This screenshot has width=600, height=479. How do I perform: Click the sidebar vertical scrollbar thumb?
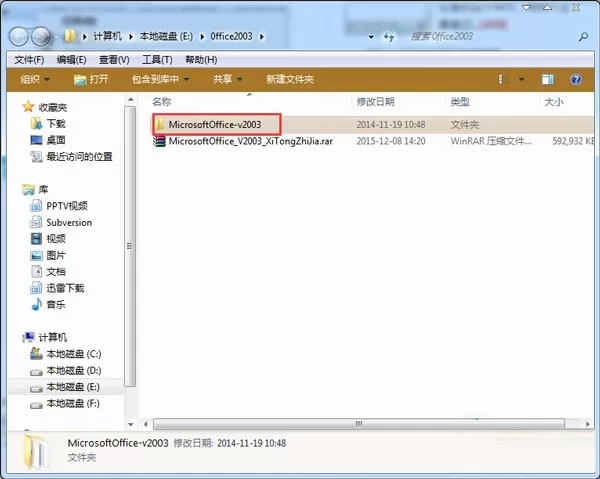130,246
